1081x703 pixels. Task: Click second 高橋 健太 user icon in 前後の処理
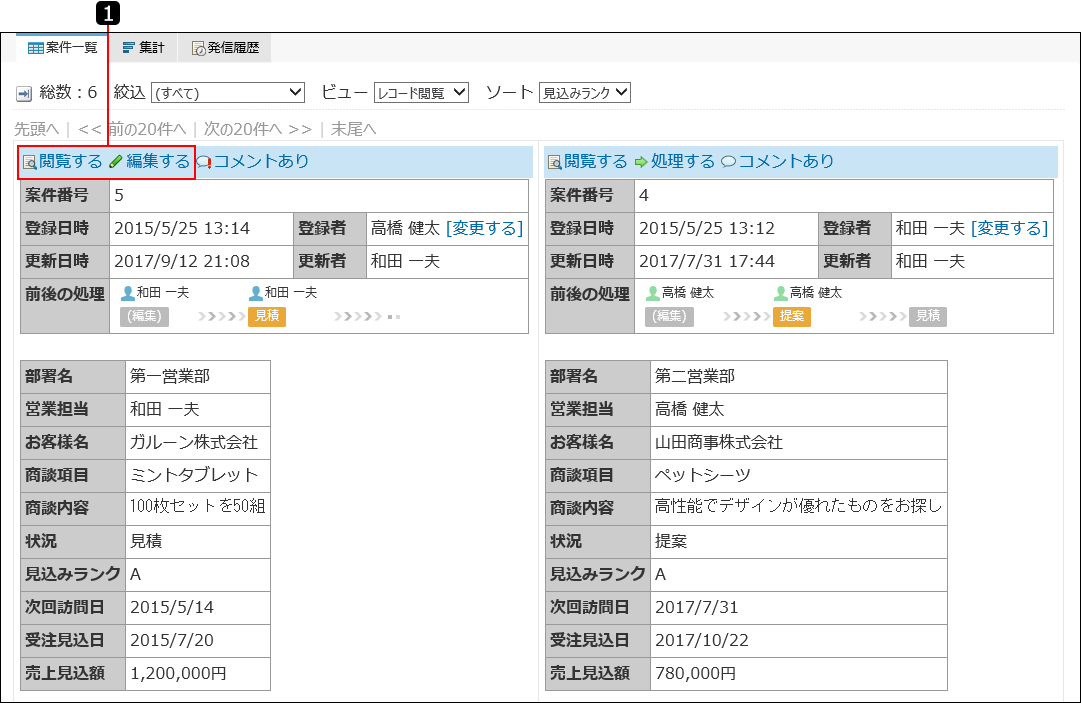780,294
